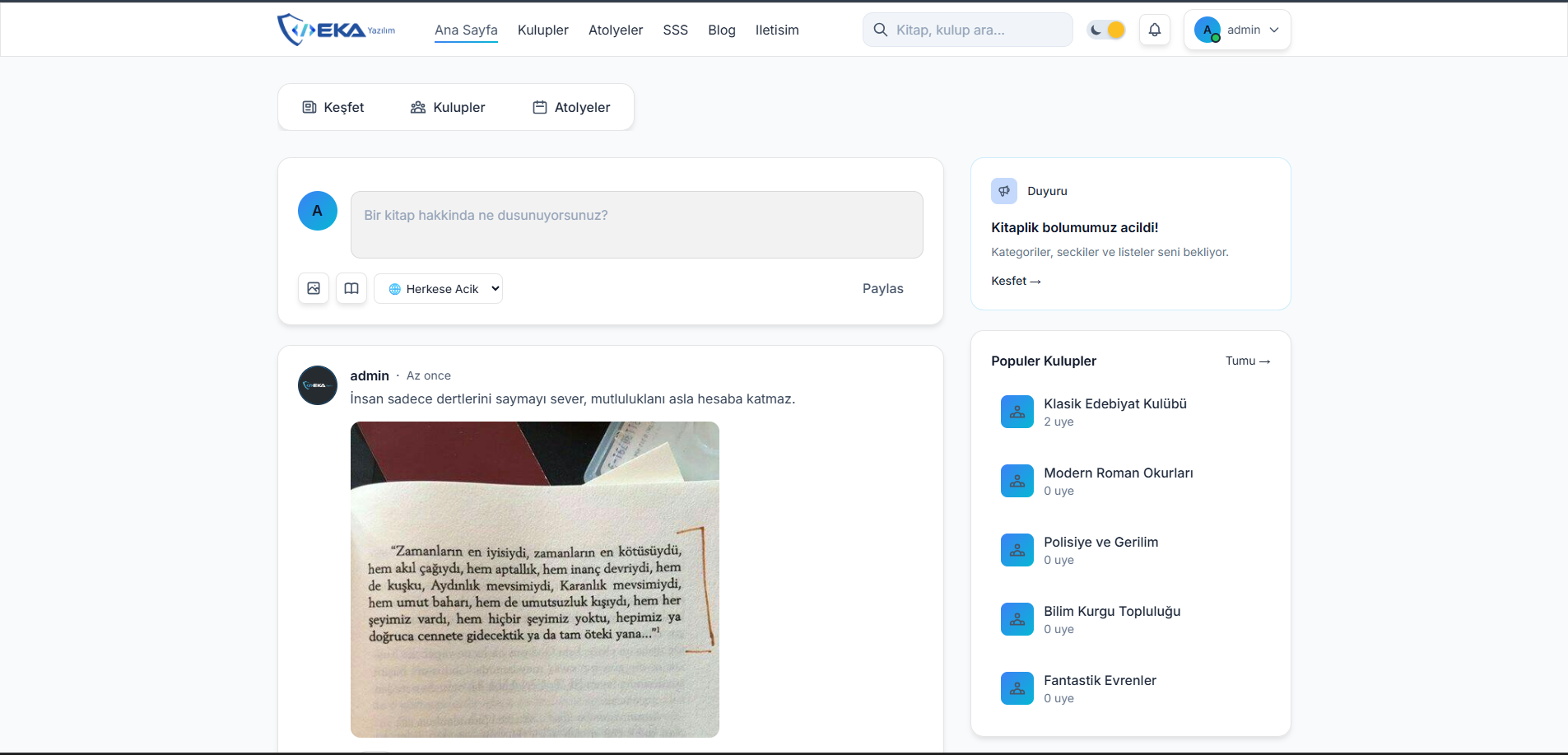Click the book opinion text field
The height and width of the screenshot is (755, 1568).
[x=636, y=225]
